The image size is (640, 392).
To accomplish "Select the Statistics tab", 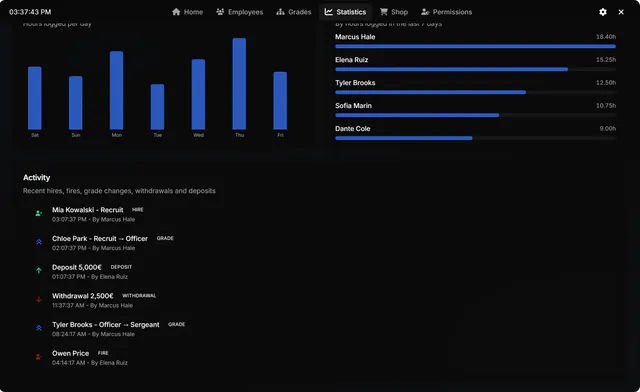I will pyautogui.click(x=345, y=12).
